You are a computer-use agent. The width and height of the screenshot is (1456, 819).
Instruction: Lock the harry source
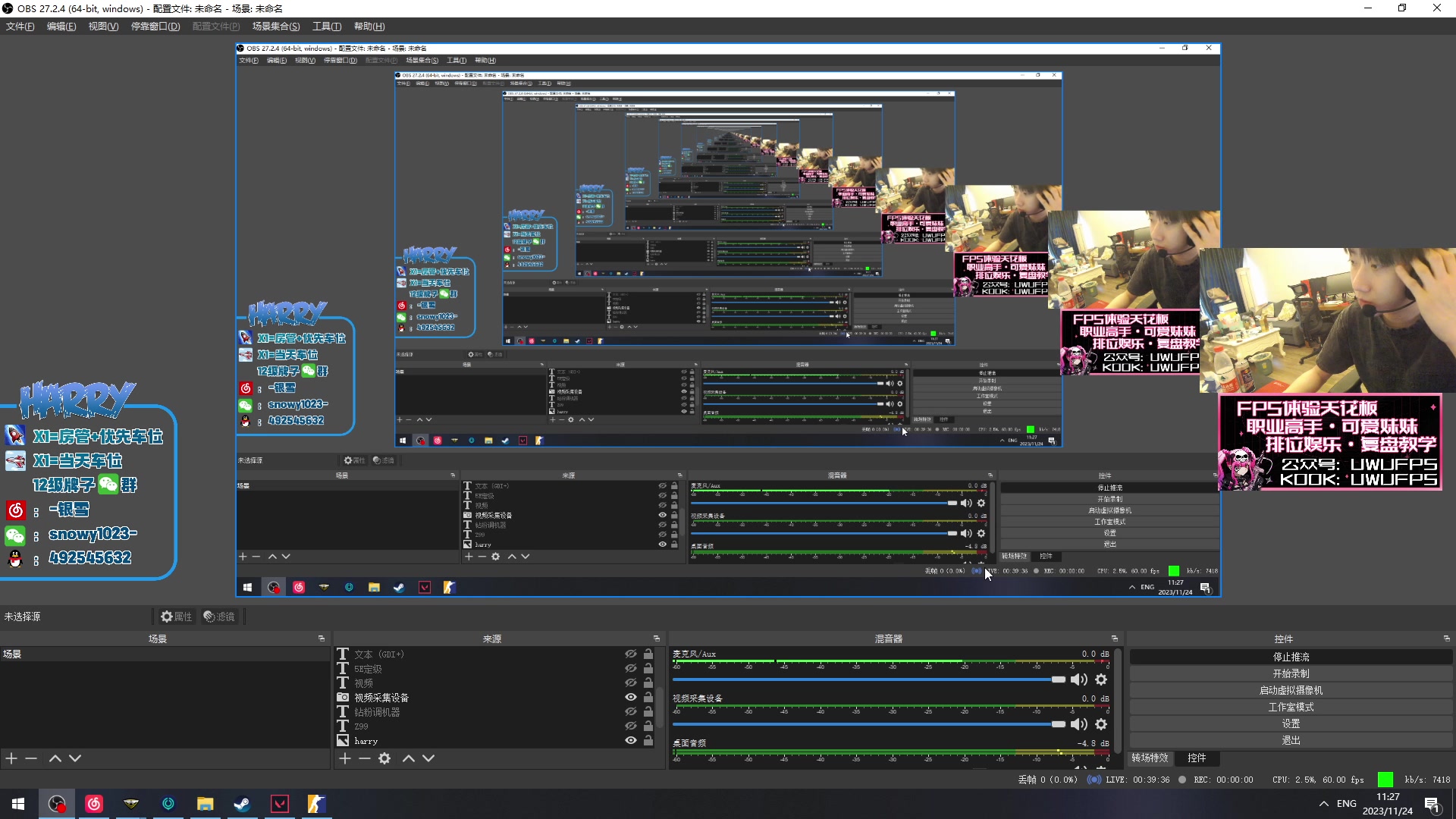[x=648, y=741]
